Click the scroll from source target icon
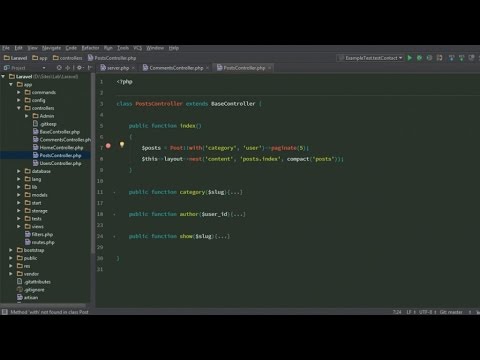 [59, 68]
